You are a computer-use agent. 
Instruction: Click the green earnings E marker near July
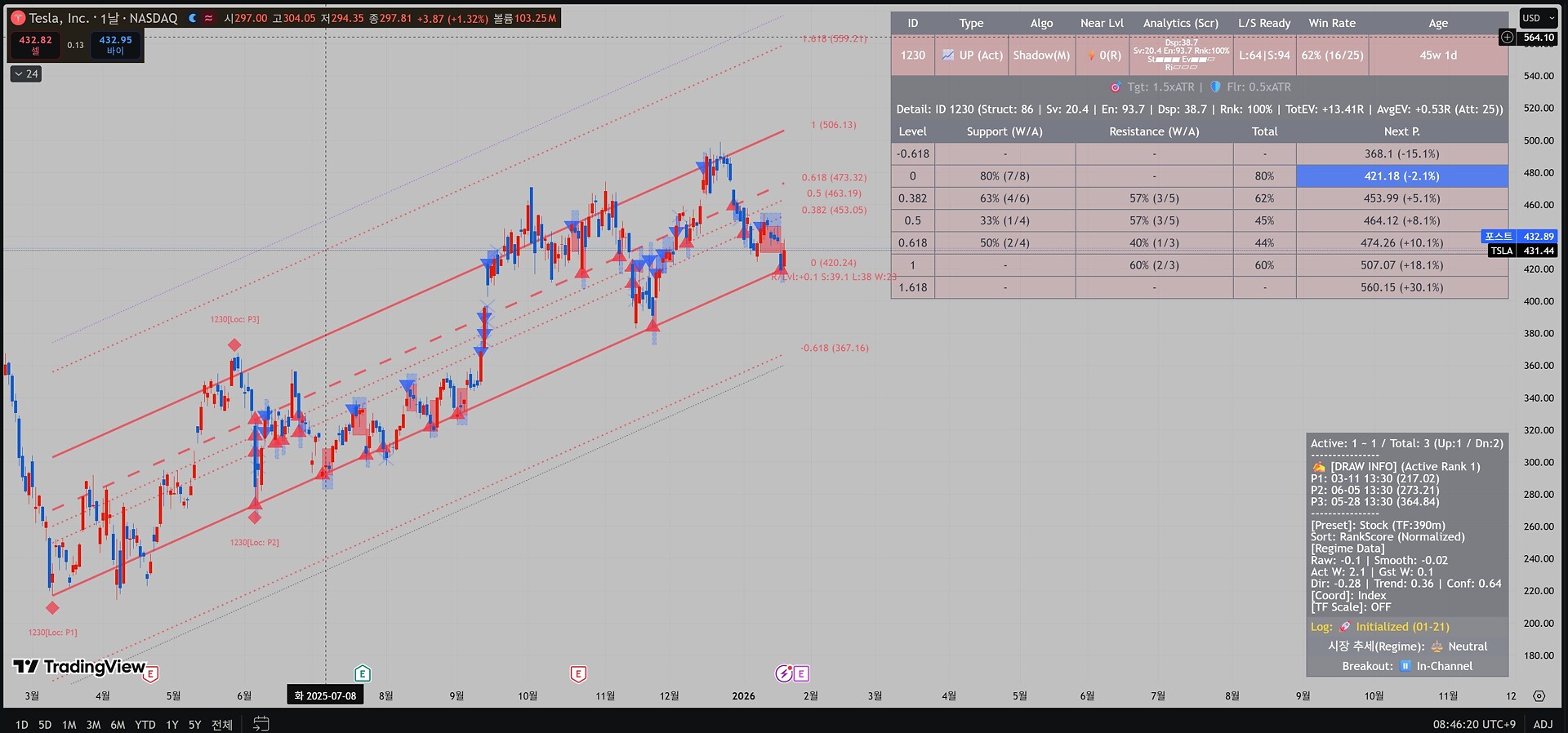pos(363,673)
